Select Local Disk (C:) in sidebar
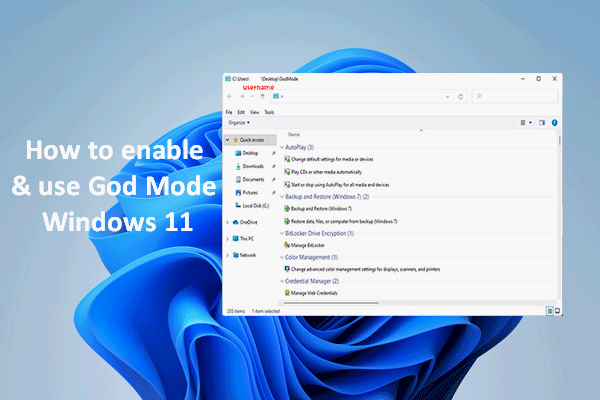 256,206
